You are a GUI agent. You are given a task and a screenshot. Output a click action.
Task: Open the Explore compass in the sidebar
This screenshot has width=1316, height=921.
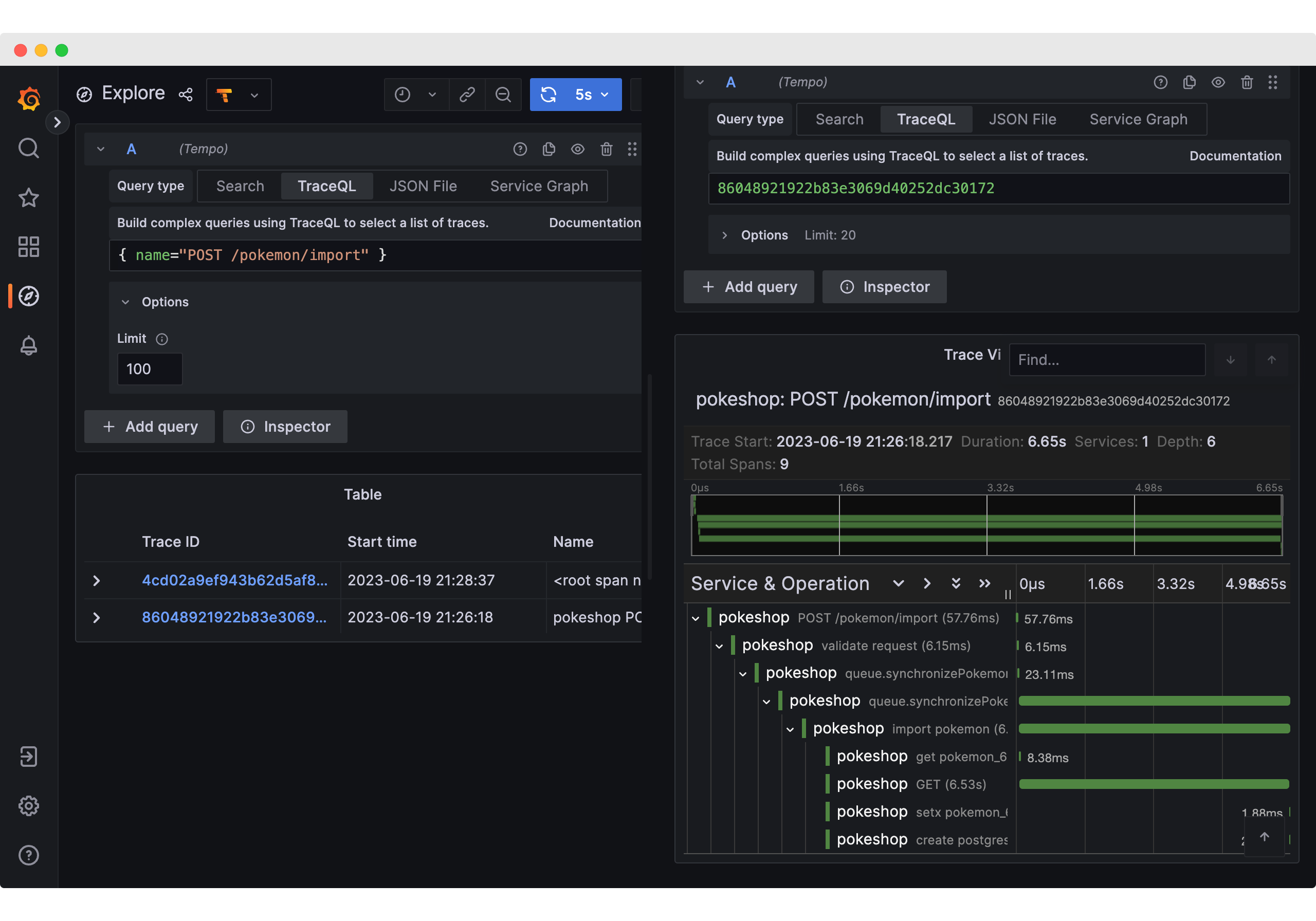click(29, 297)
